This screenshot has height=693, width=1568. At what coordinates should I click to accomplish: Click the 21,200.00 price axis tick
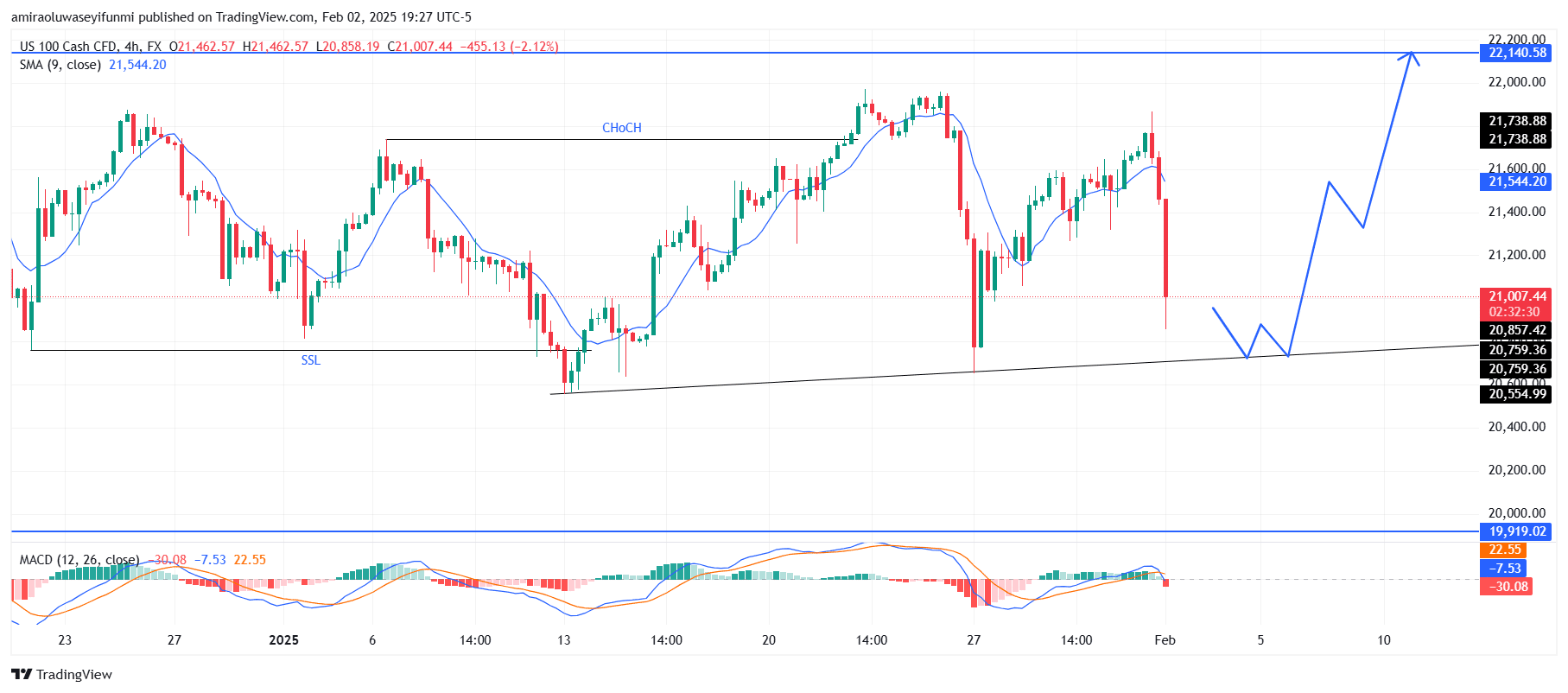(1517, 255)
